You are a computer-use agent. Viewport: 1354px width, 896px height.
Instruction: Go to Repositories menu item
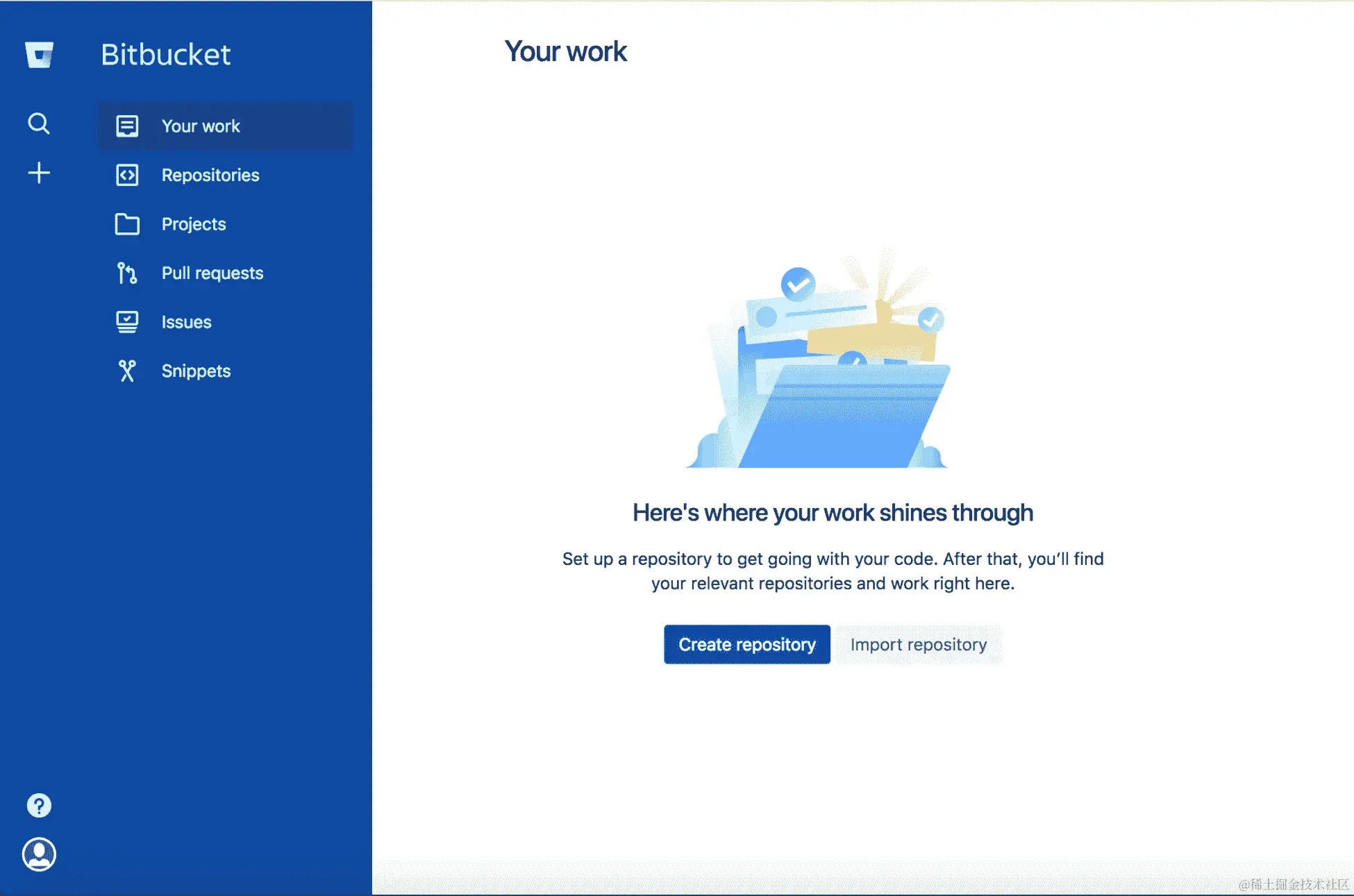click(x=210, y=175)
